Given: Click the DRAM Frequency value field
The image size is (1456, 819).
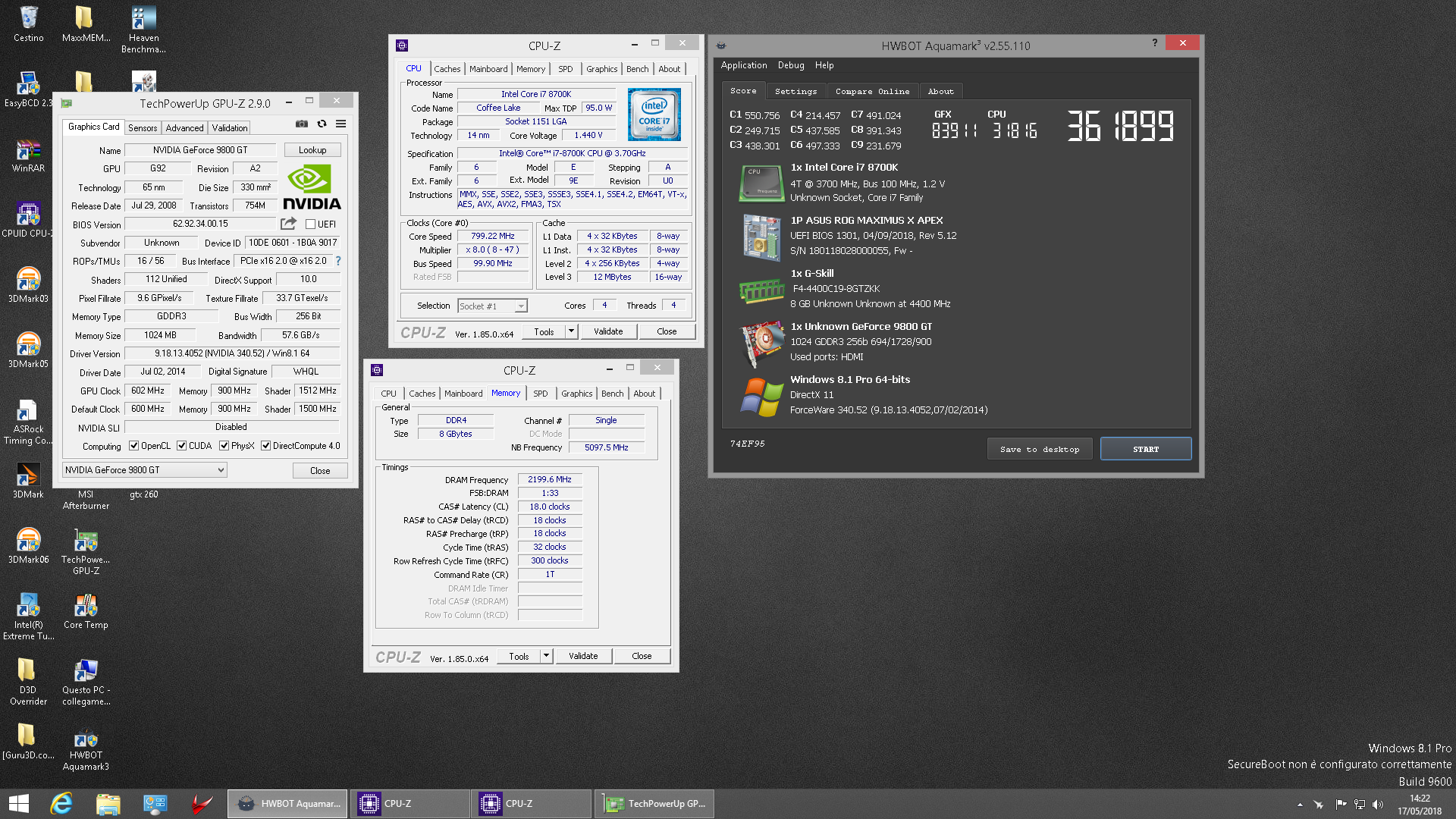Looking at the screenshot, I should pos(550,479).
